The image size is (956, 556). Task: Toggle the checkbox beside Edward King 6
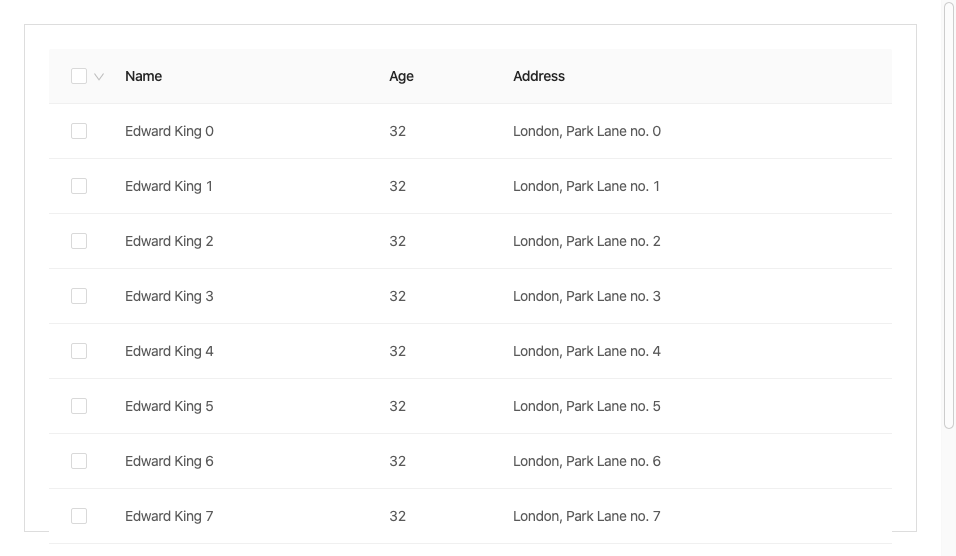pos(79,461)
